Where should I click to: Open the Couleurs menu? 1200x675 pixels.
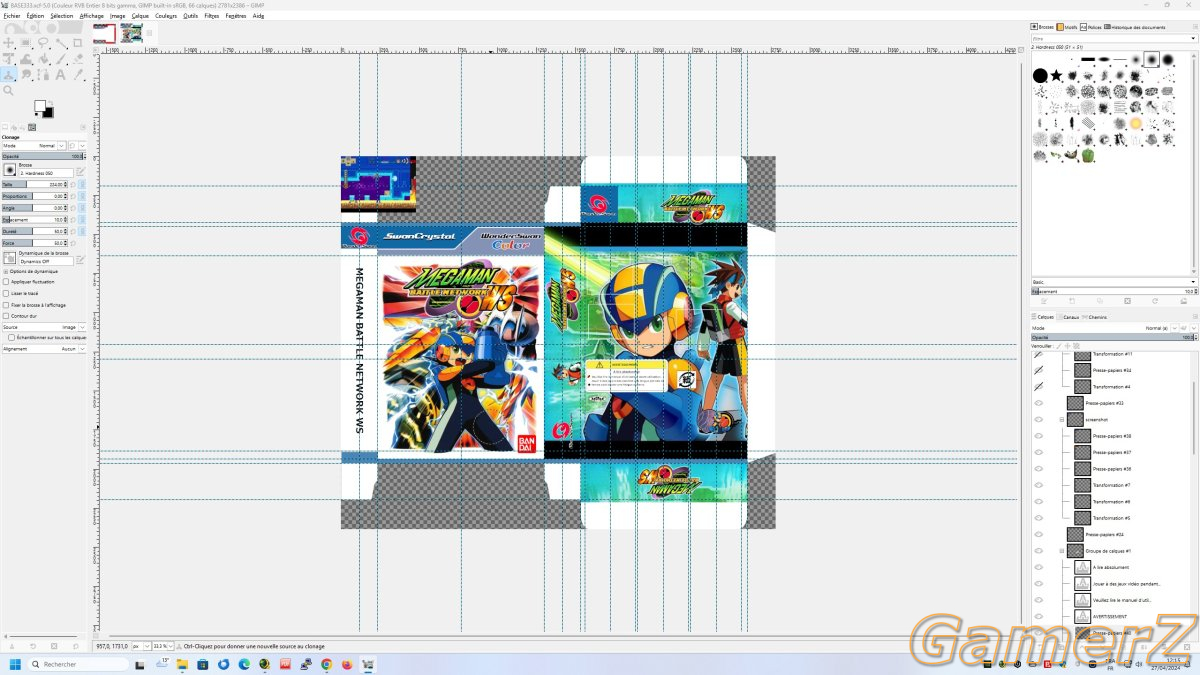click(x=166, y=16)
